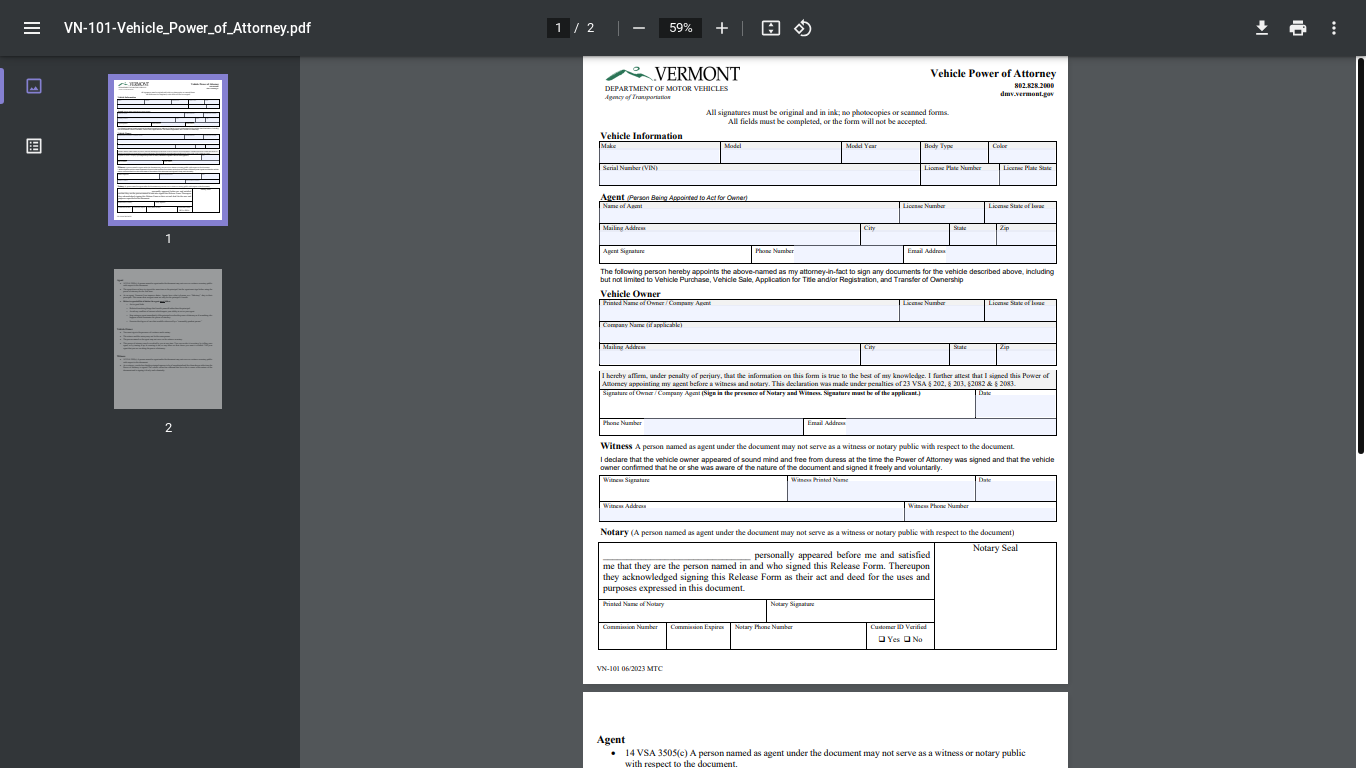Click the Notary Phone Number field

798,636
